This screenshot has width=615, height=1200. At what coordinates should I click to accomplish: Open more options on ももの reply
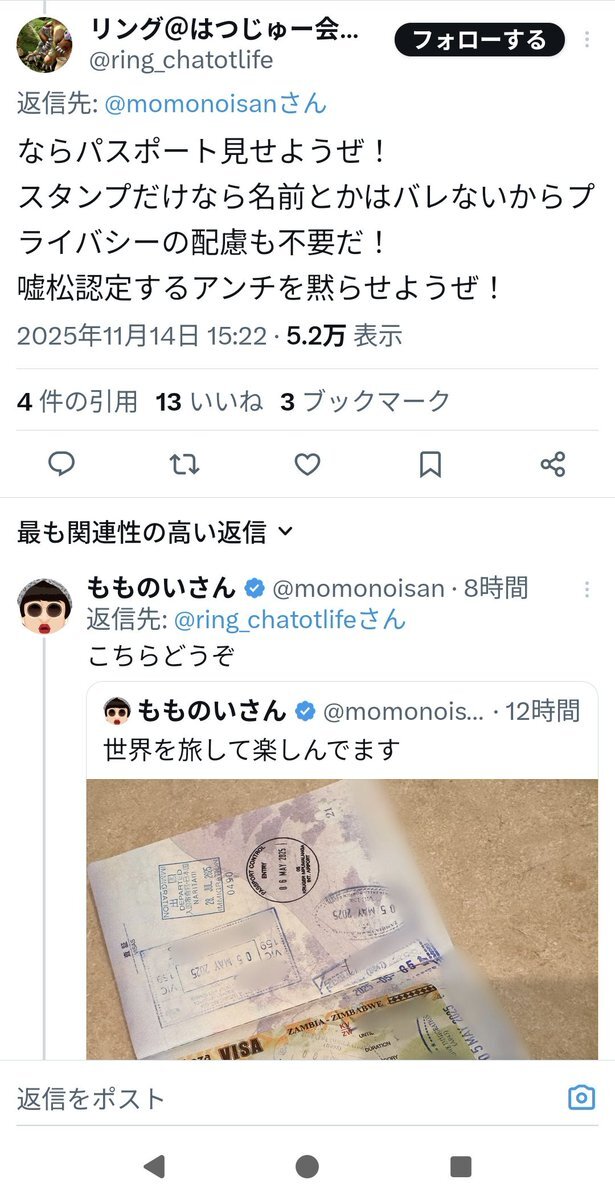587,590
